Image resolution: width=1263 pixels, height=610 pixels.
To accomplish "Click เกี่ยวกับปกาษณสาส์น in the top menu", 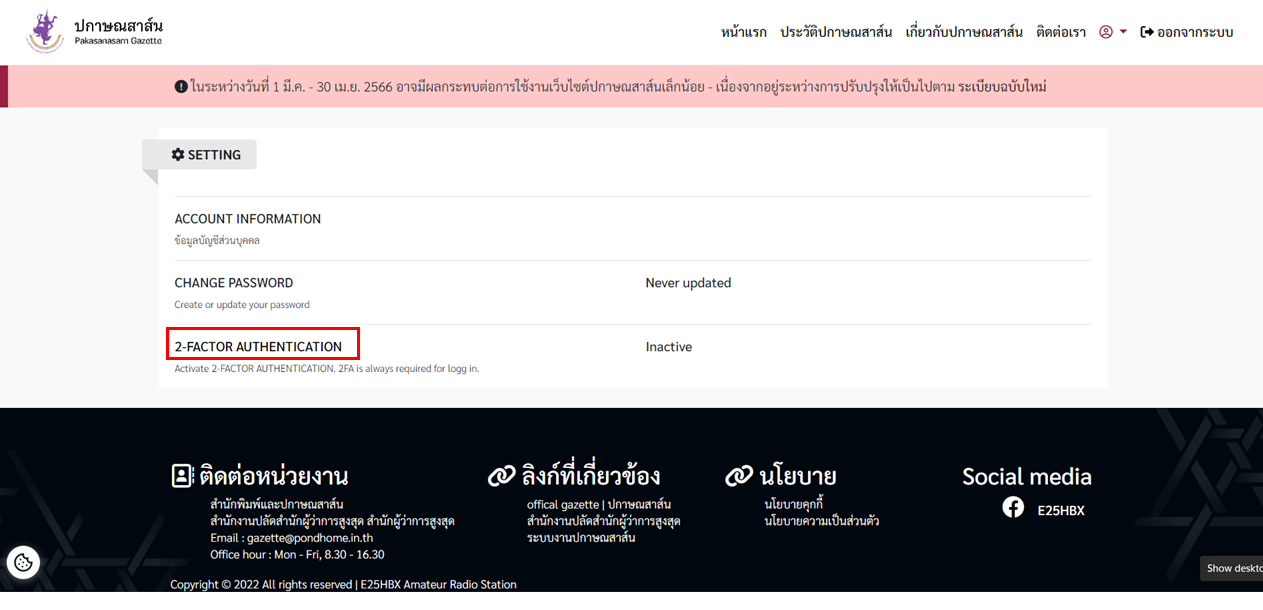I will click(x=962, y=31).
